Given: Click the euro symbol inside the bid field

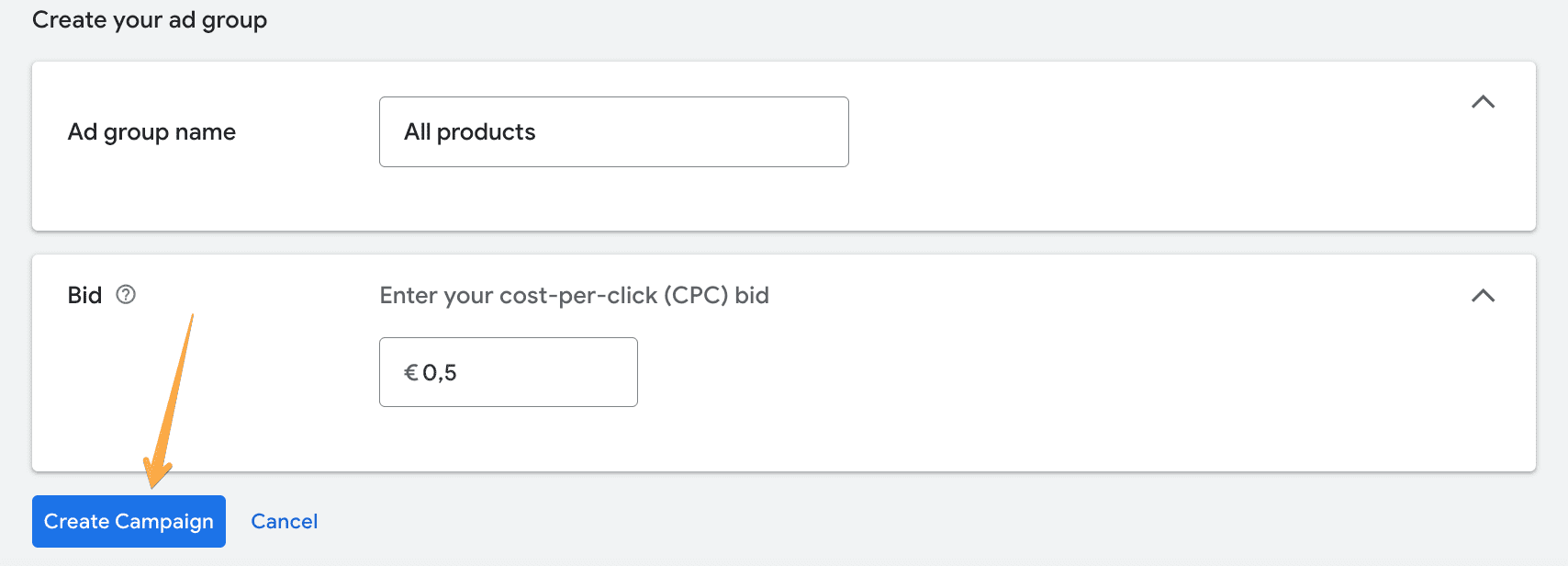Looking at the screenshot, I should pos(410,373).
